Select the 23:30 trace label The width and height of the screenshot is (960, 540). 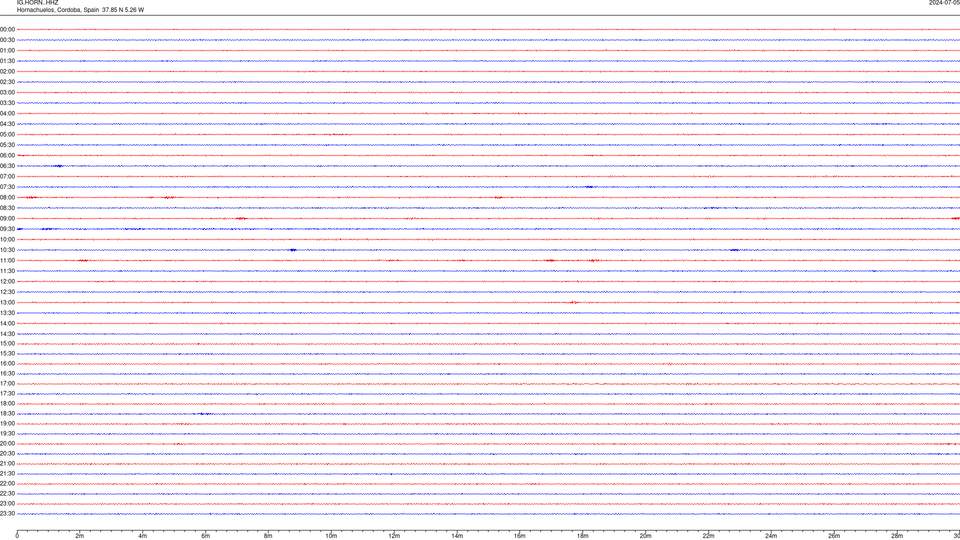[x=7, y=514]
